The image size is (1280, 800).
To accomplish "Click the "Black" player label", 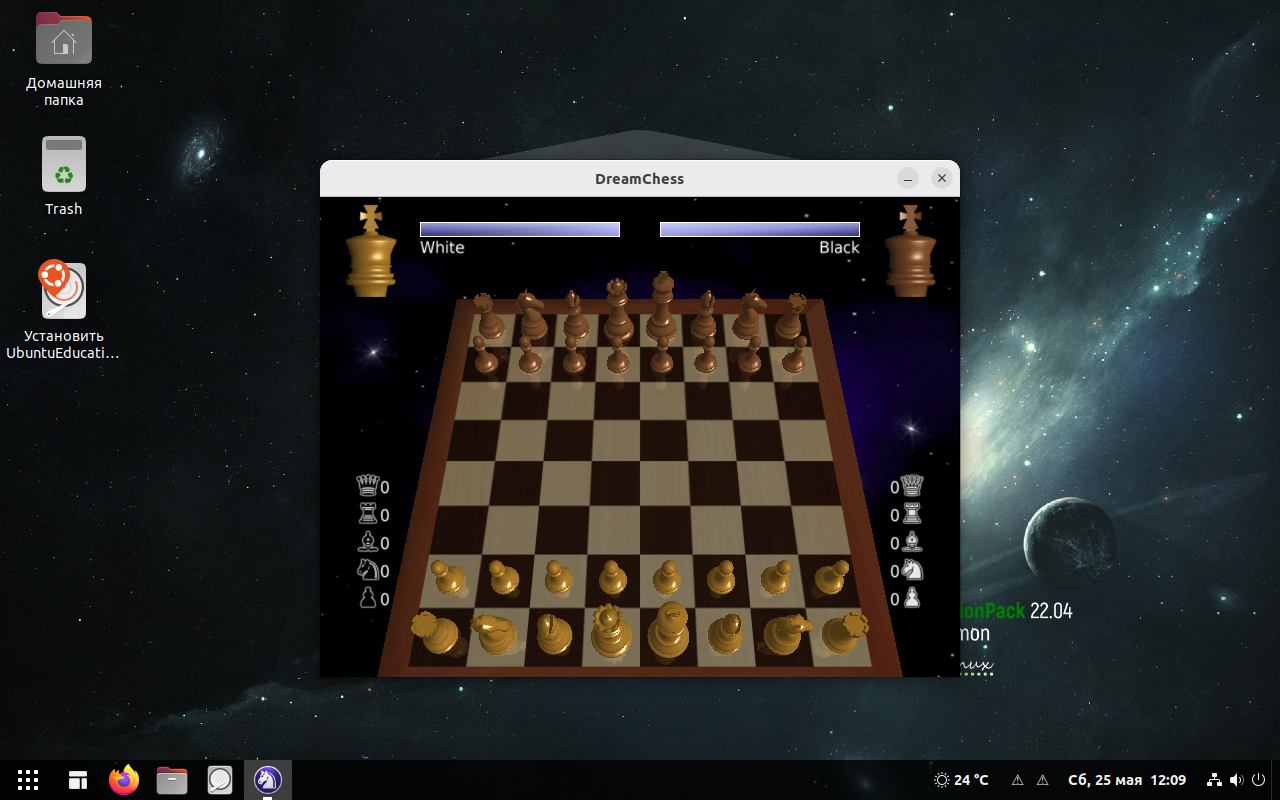I will [x=839, y=247].
